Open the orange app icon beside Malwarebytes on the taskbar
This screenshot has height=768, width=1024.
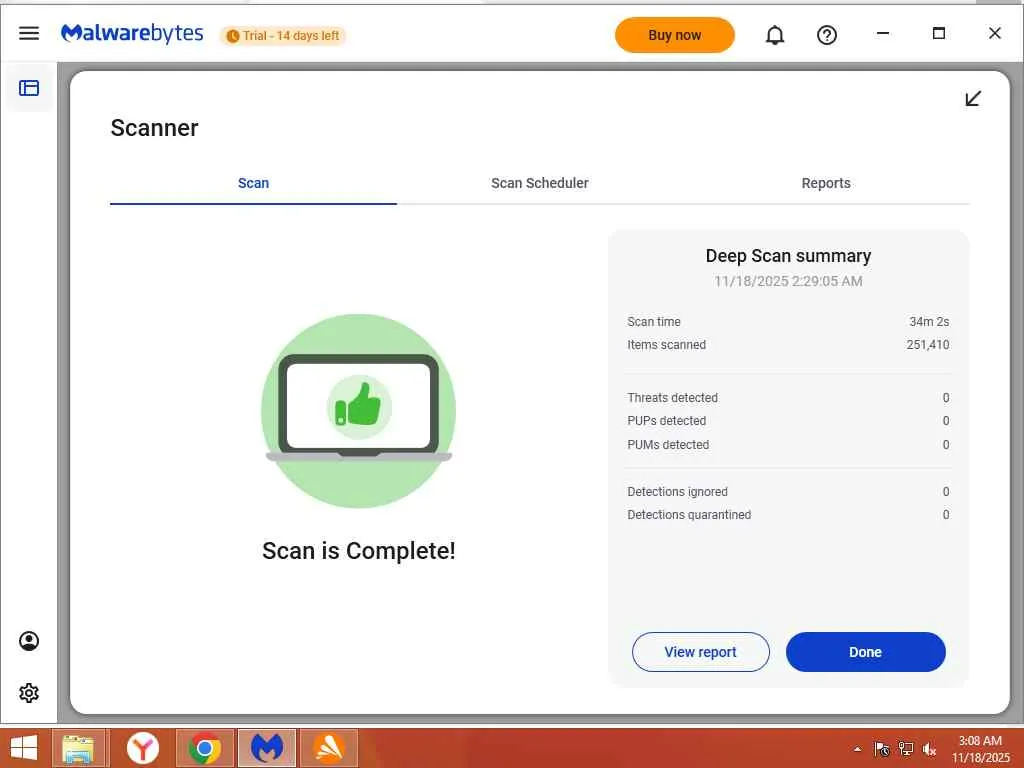tap(329, 748)
